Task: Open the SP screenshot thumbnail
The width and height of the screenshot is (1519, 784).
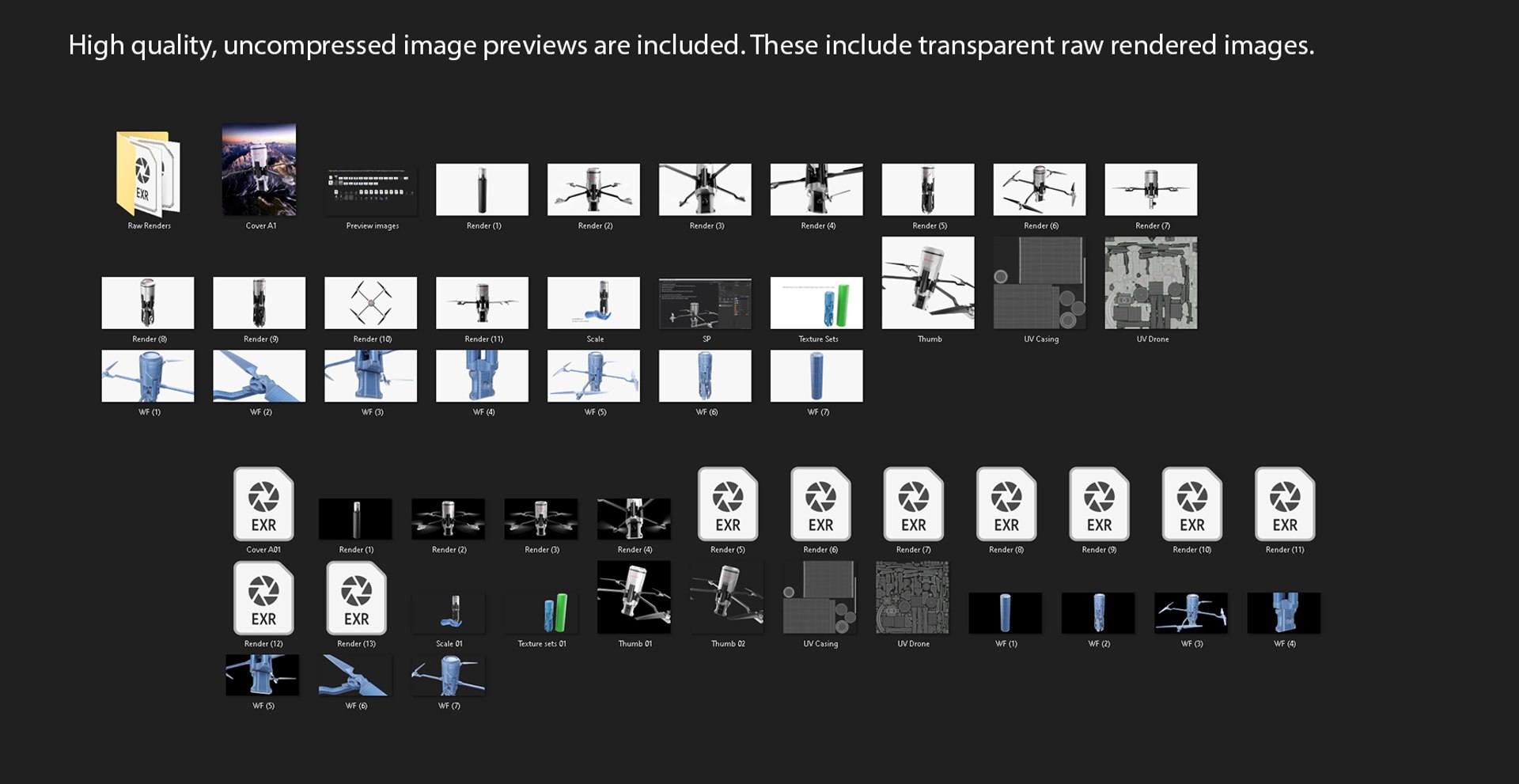Action: [x=705, y=302]
